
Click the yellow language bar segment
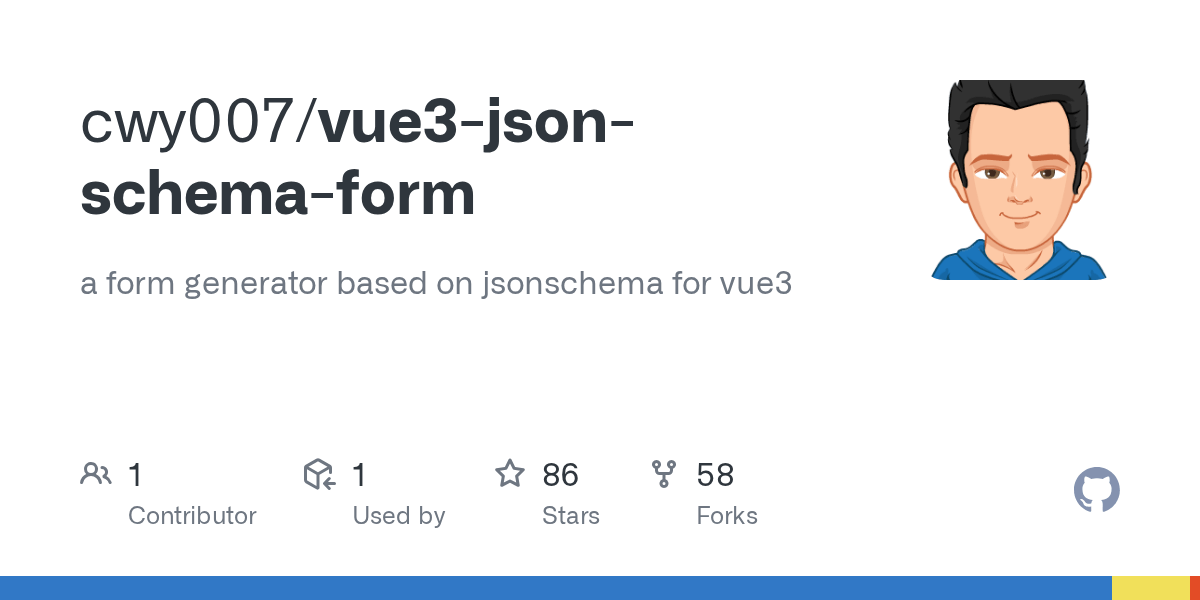[1150, 588]
